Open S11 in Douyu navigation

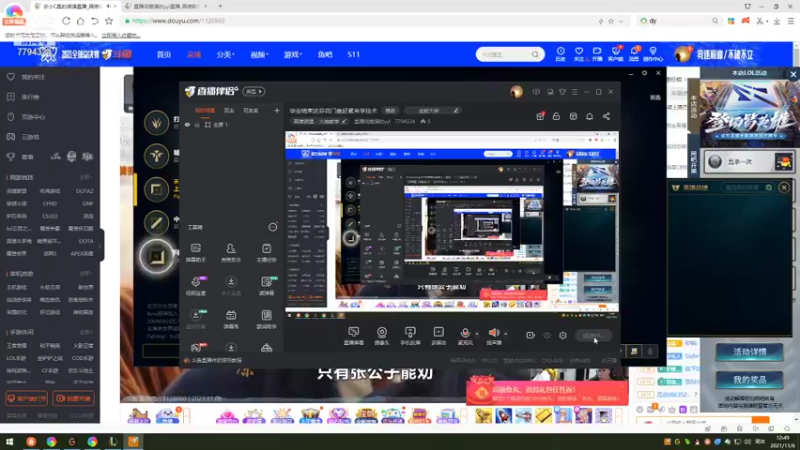[354, 54]
